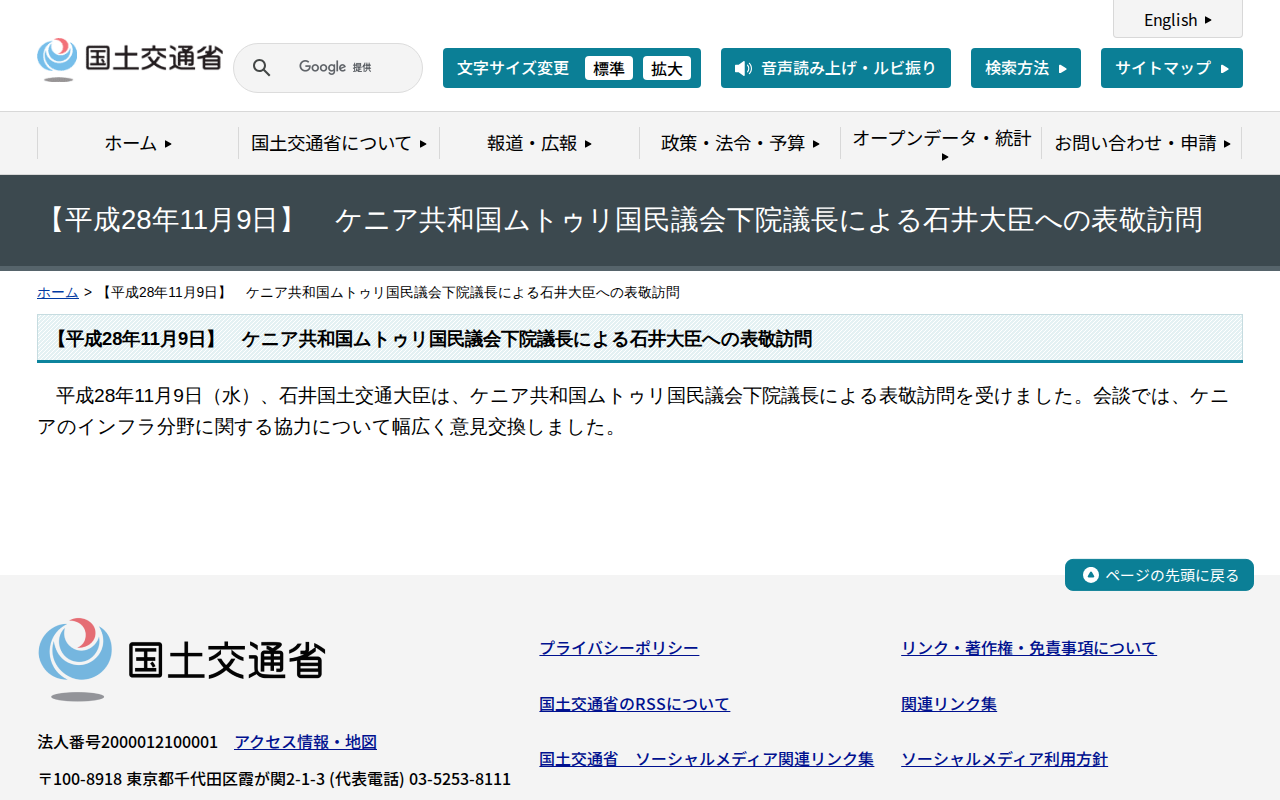Viewport: 1280px width, 800px height.
Task: Open the 政策・法令・予算 menu
Action: coord(740,143)
